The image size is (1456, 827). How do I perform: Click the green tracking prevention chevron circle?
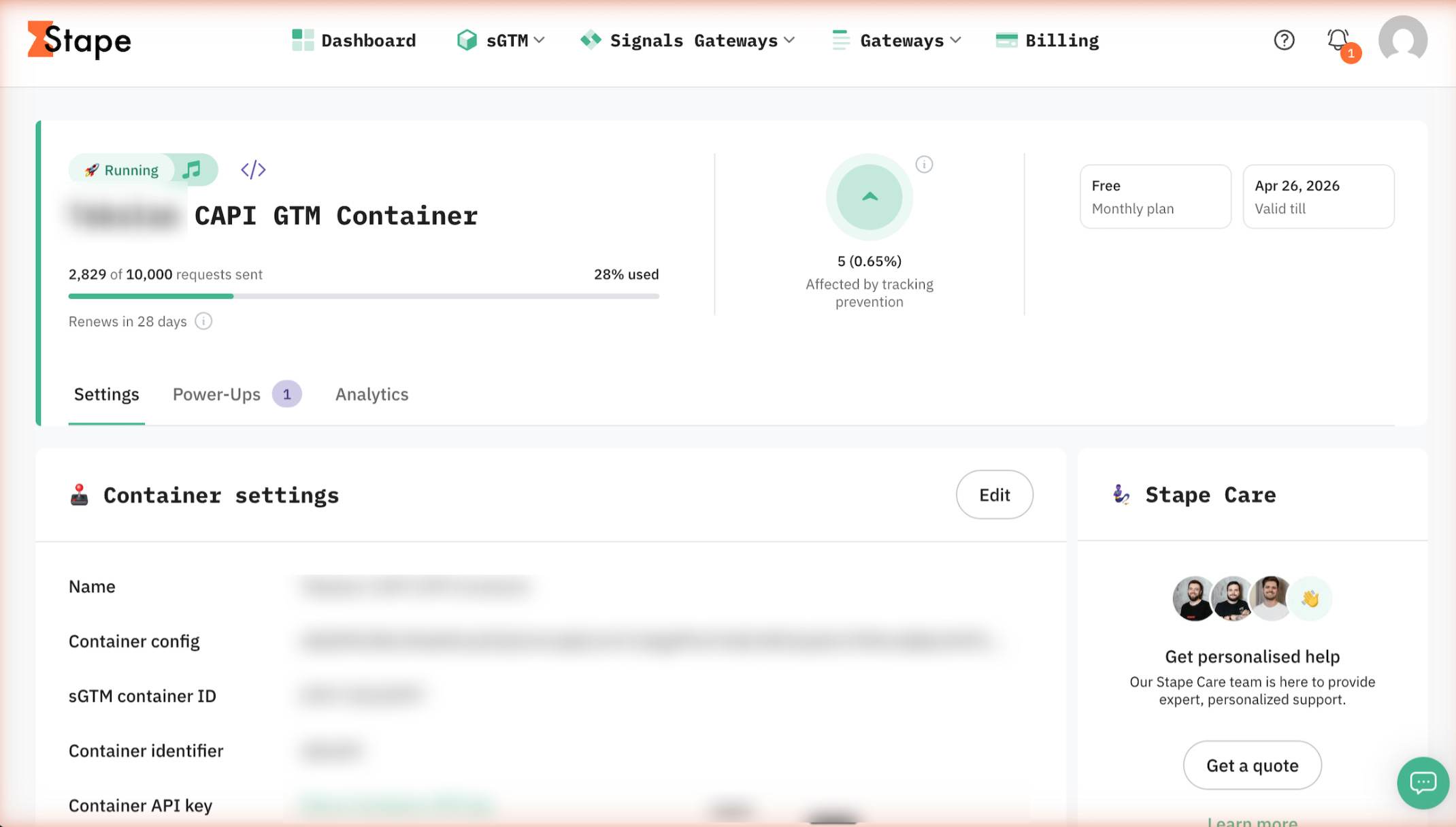pyautogui.click(x=869, y=197)
